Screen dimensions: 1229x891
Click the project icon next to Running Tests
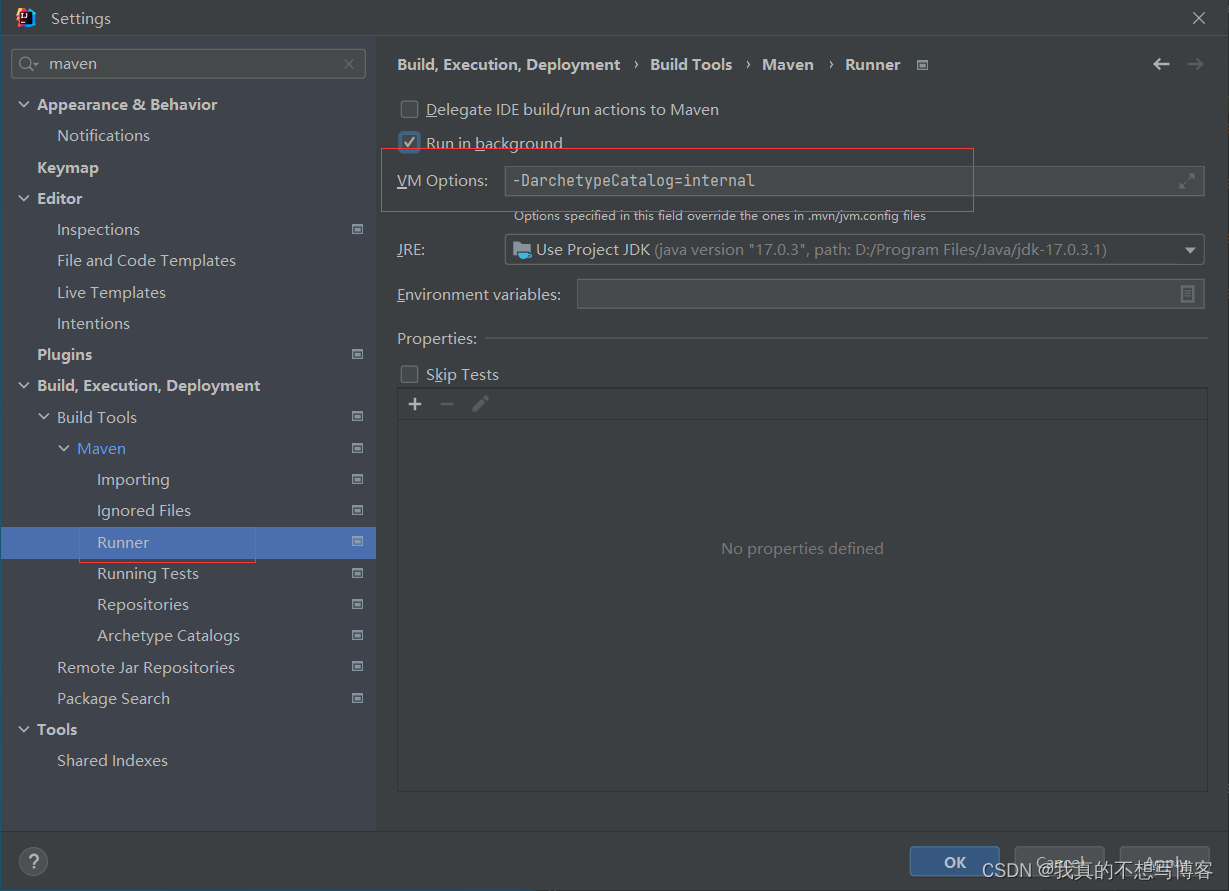[357, 573]
